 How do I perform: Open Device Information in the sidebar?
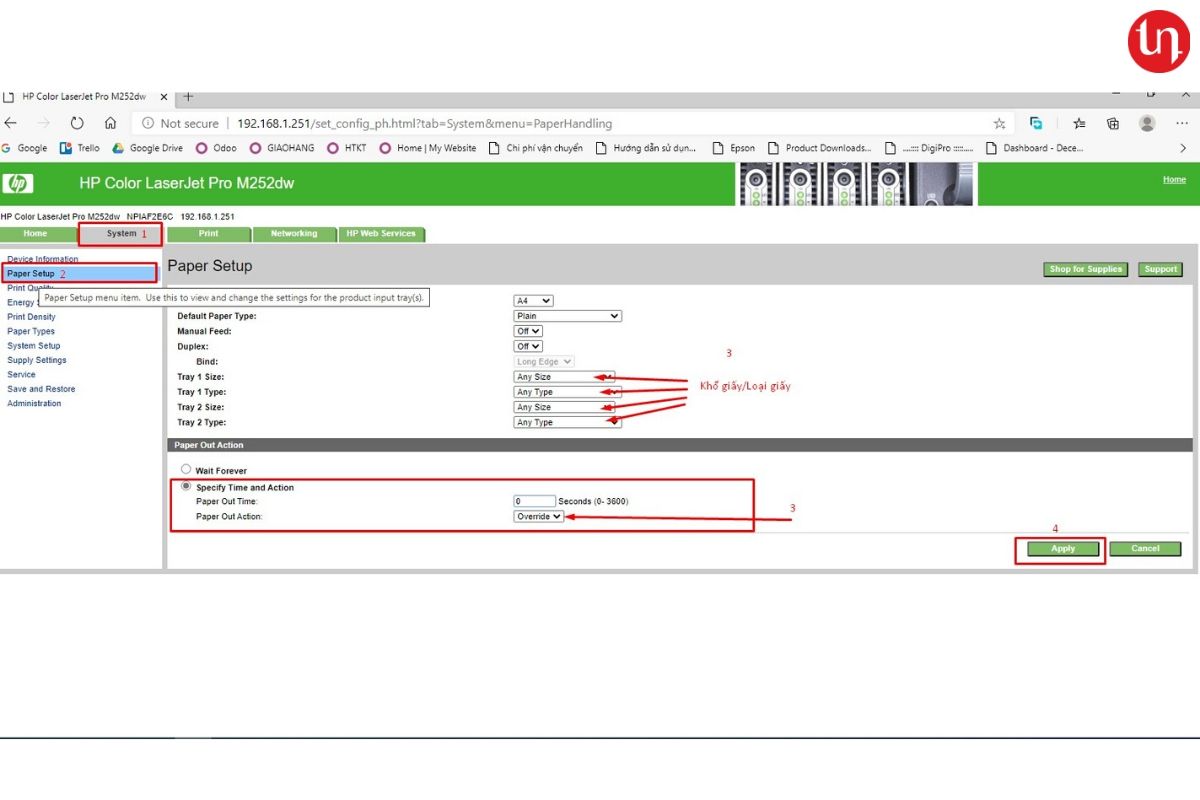click(x=42, y=259)
